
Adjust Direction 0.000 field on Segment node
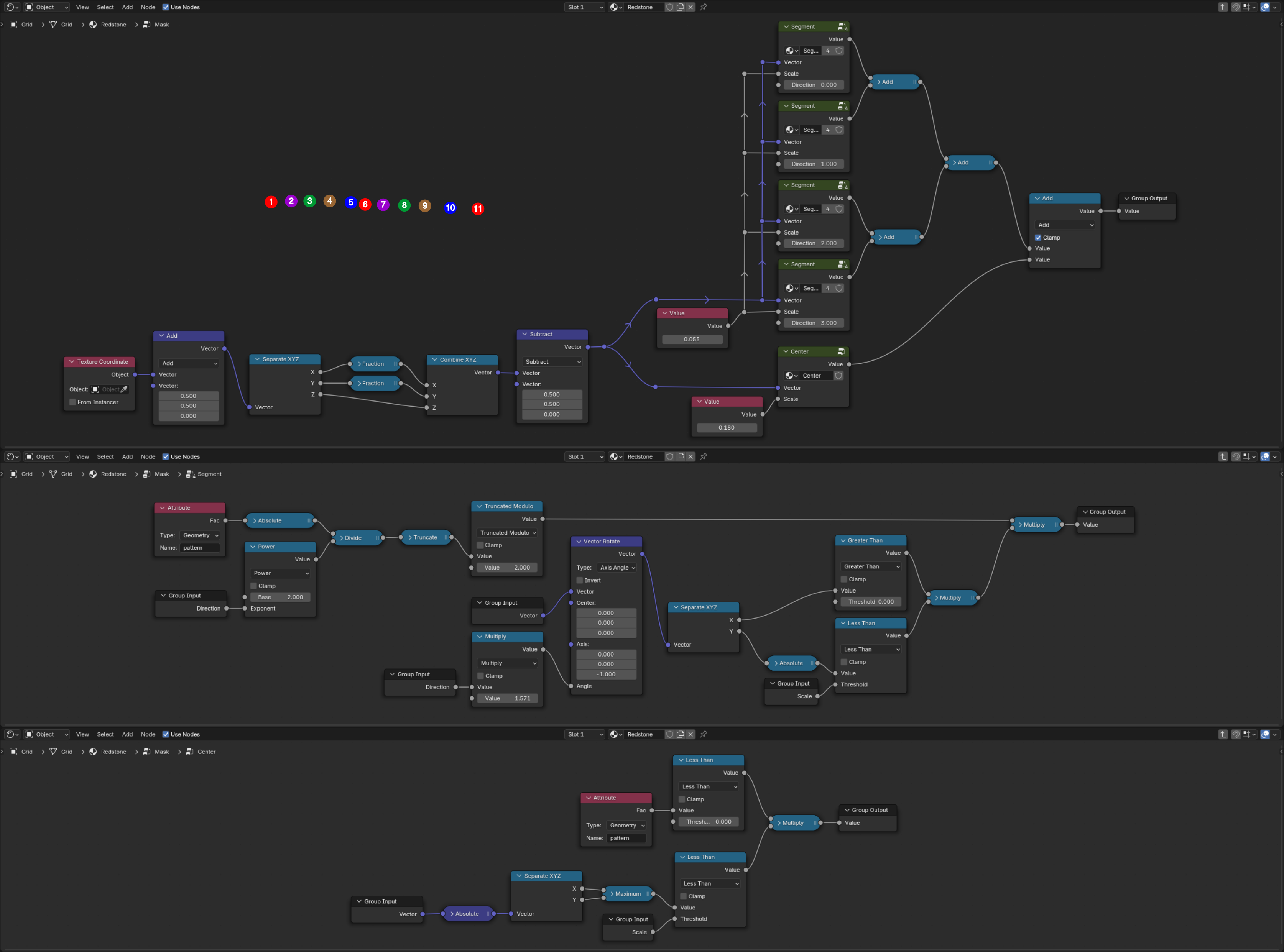pos(814,85)
